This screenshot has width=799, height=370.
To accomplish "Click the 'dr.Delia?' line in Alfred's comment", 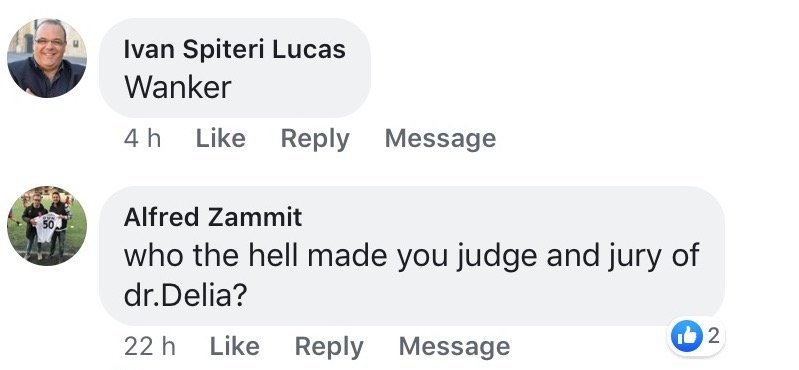I will pos(185,296).
